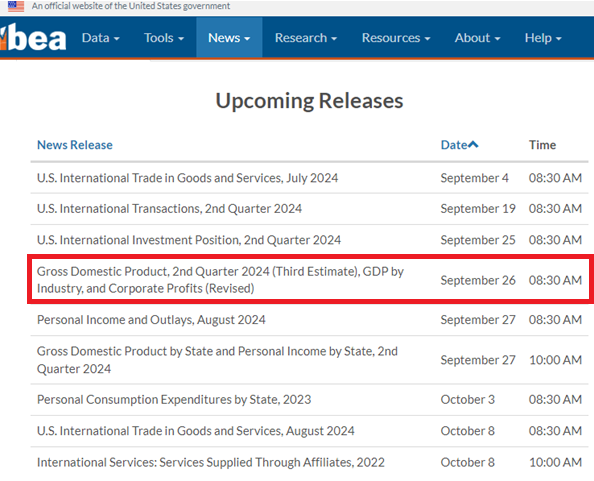Click the US flag icon
The image size is (594, 481).
click(16, 6)
